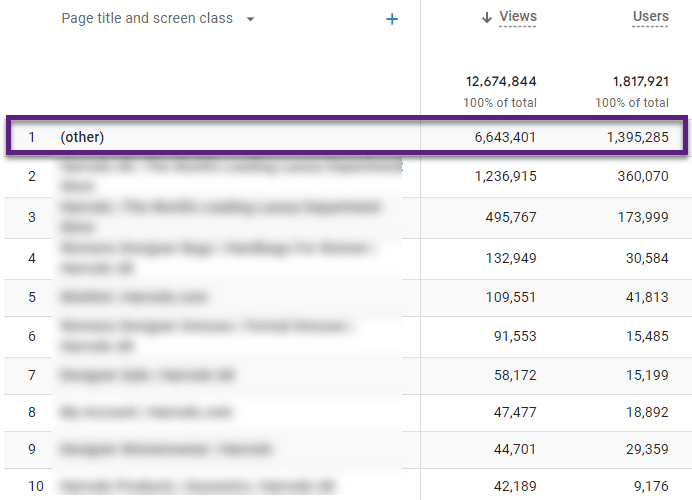Image resolution: width=692 pixels, height=500 pixels.
Task: Select the (other) row title
Action: 82,137
